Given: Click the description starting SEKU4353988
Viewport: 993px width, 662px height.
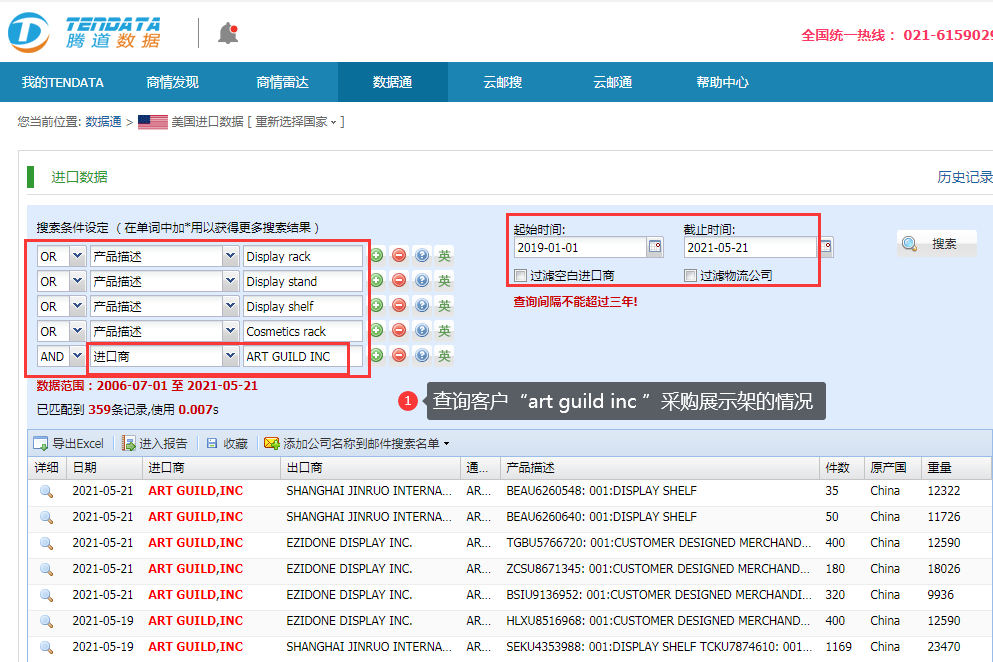Looking at the screenshot, I should [x=659, y=647].
